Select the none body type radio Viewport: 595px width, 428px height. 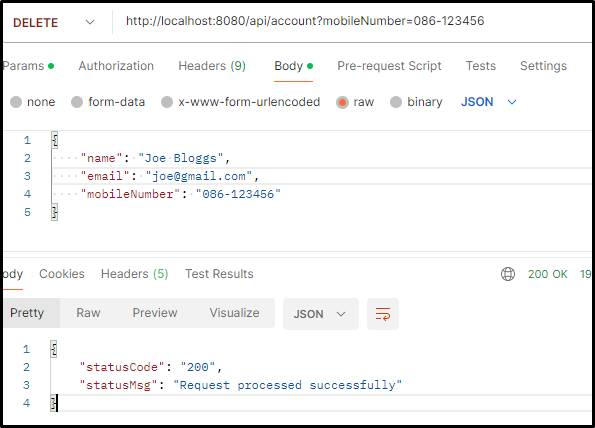[x=16, y=102]
